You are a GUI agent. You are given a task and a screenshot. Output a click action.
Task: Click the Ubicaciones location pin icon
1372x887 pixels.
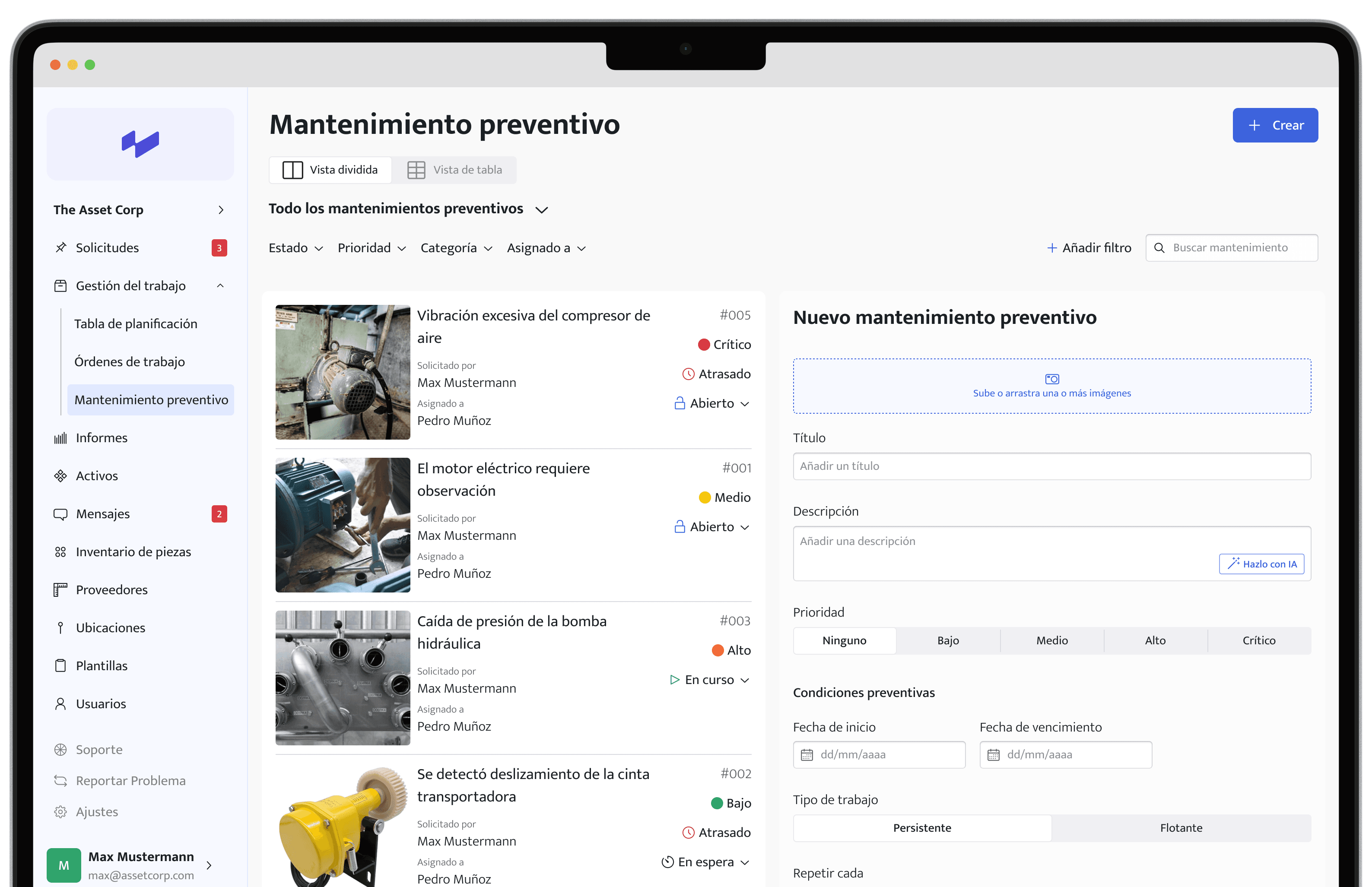coord(60,628)
